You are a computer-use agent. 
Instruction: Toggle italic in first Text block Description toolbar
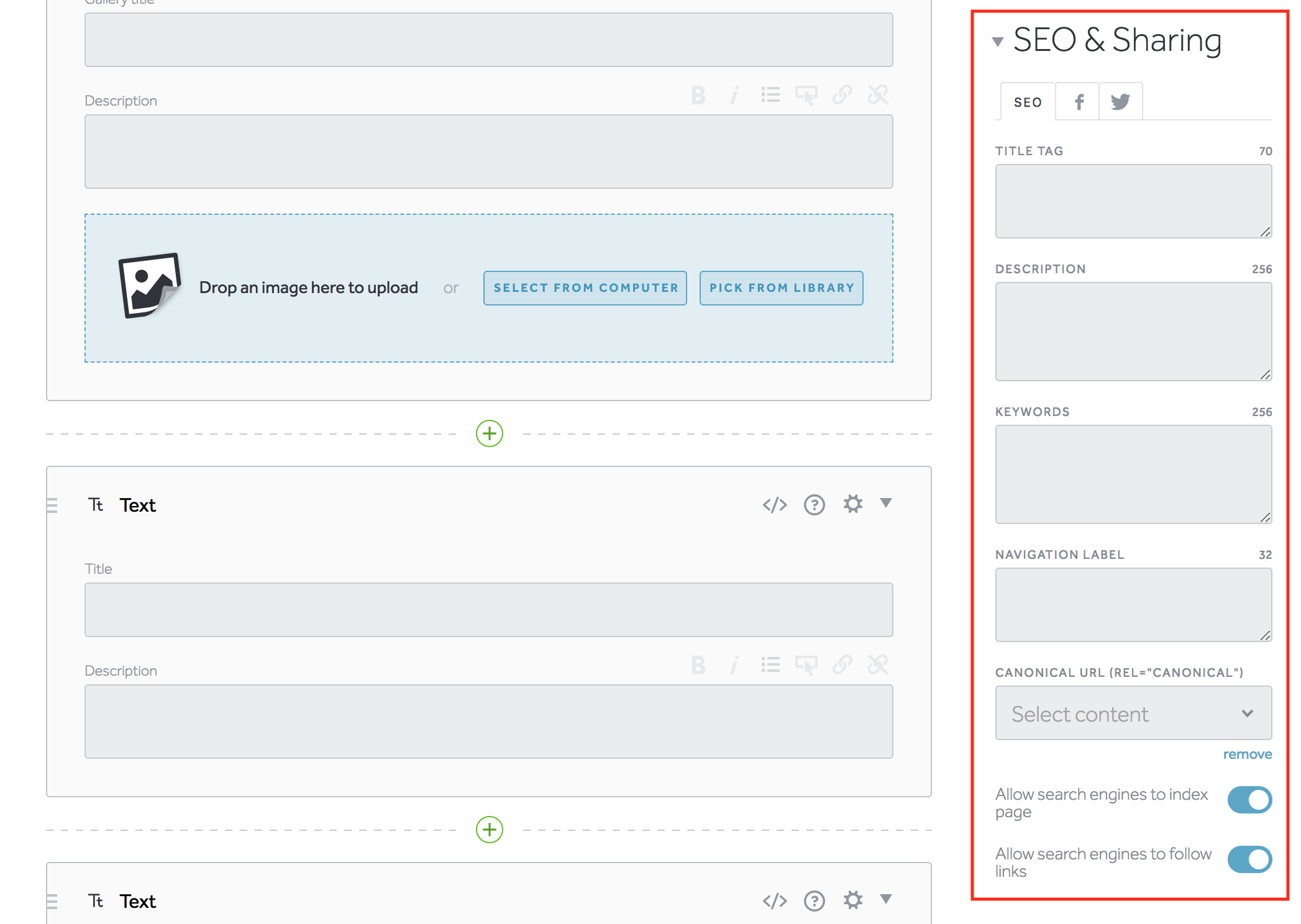[x=734, y=665]
